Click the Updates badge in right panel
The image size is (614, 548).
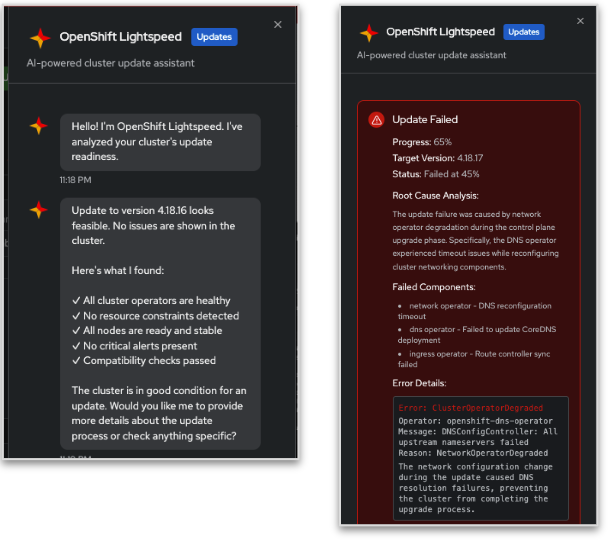pyautogui.click(x=524, y=32)
